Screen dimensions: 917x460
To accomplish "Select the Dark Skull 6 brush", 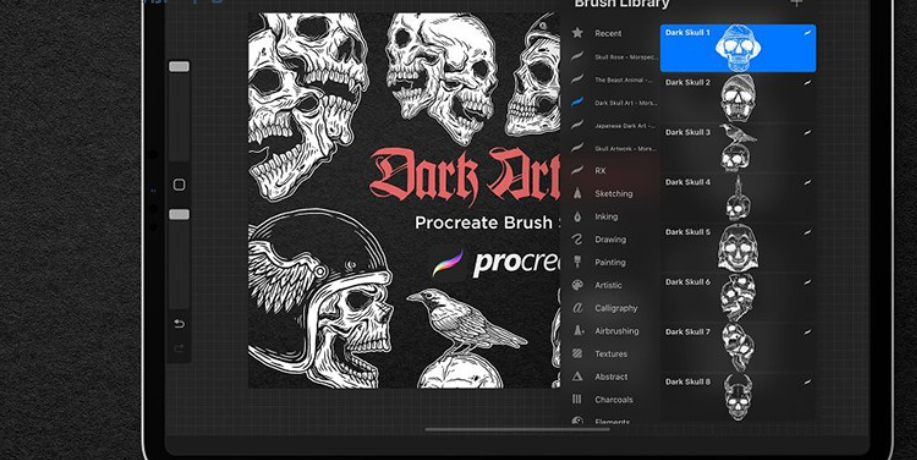I will [x=738, y=298].
